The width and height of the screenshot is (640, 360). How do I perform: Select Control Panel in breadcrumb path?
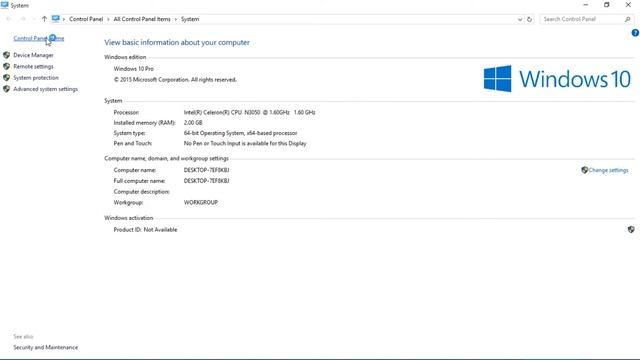pyautogui.click(x=86, y=19)
